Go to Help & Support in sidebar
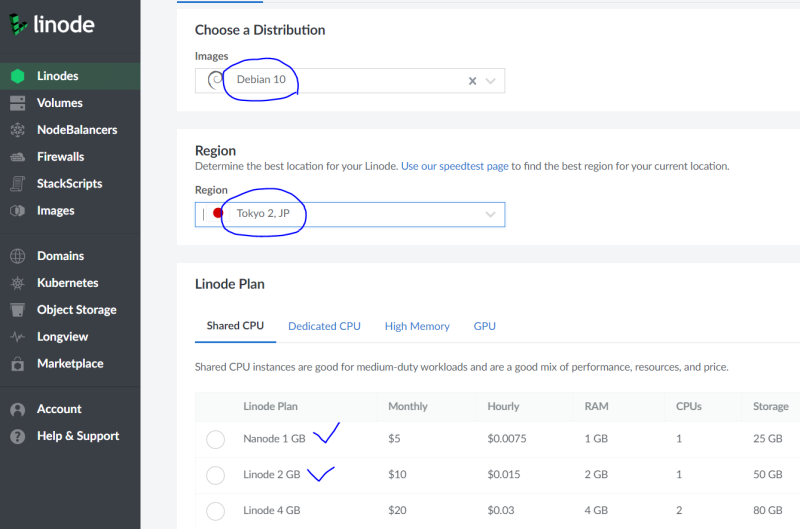 pos(78,436)
